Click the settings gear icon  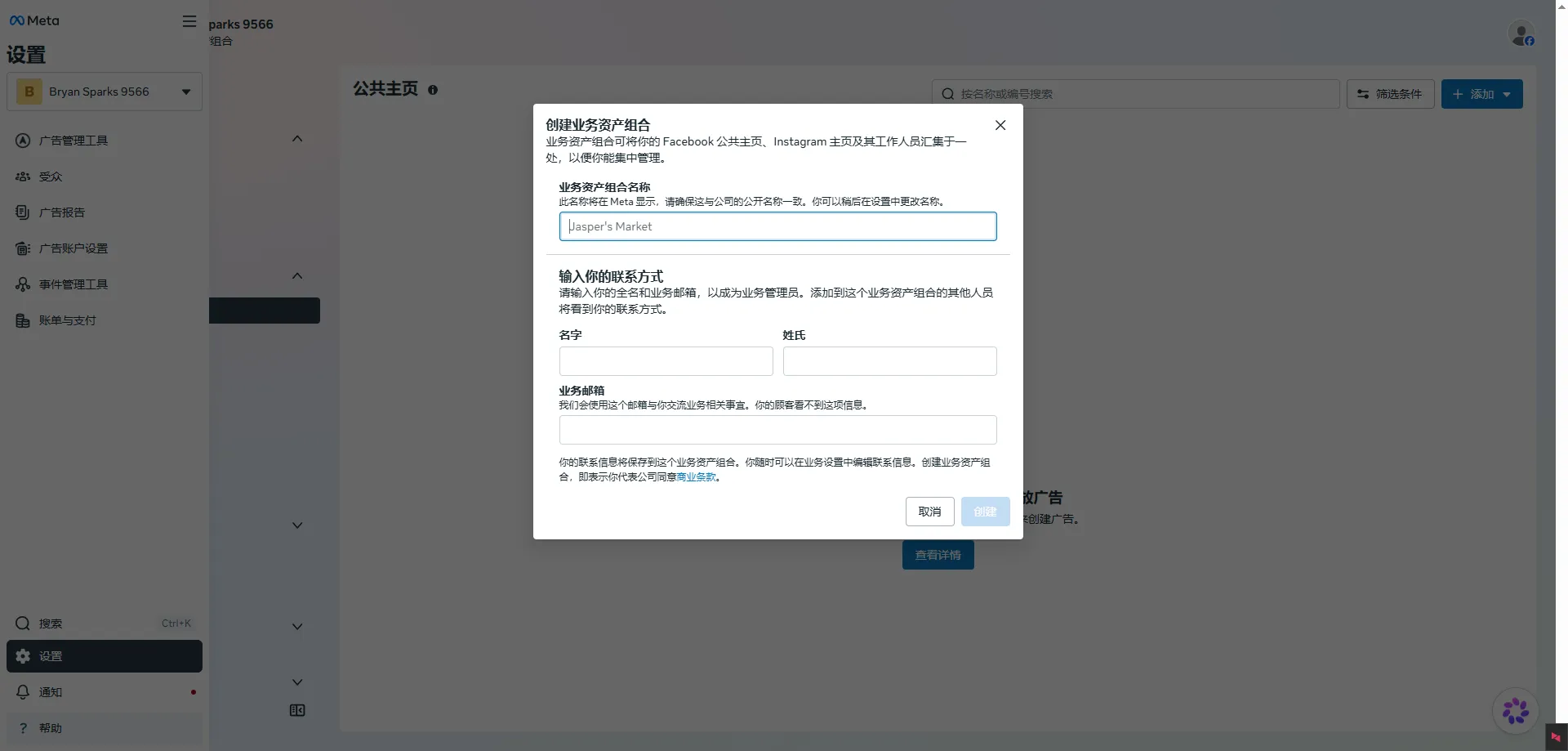(x=23, y=656)
